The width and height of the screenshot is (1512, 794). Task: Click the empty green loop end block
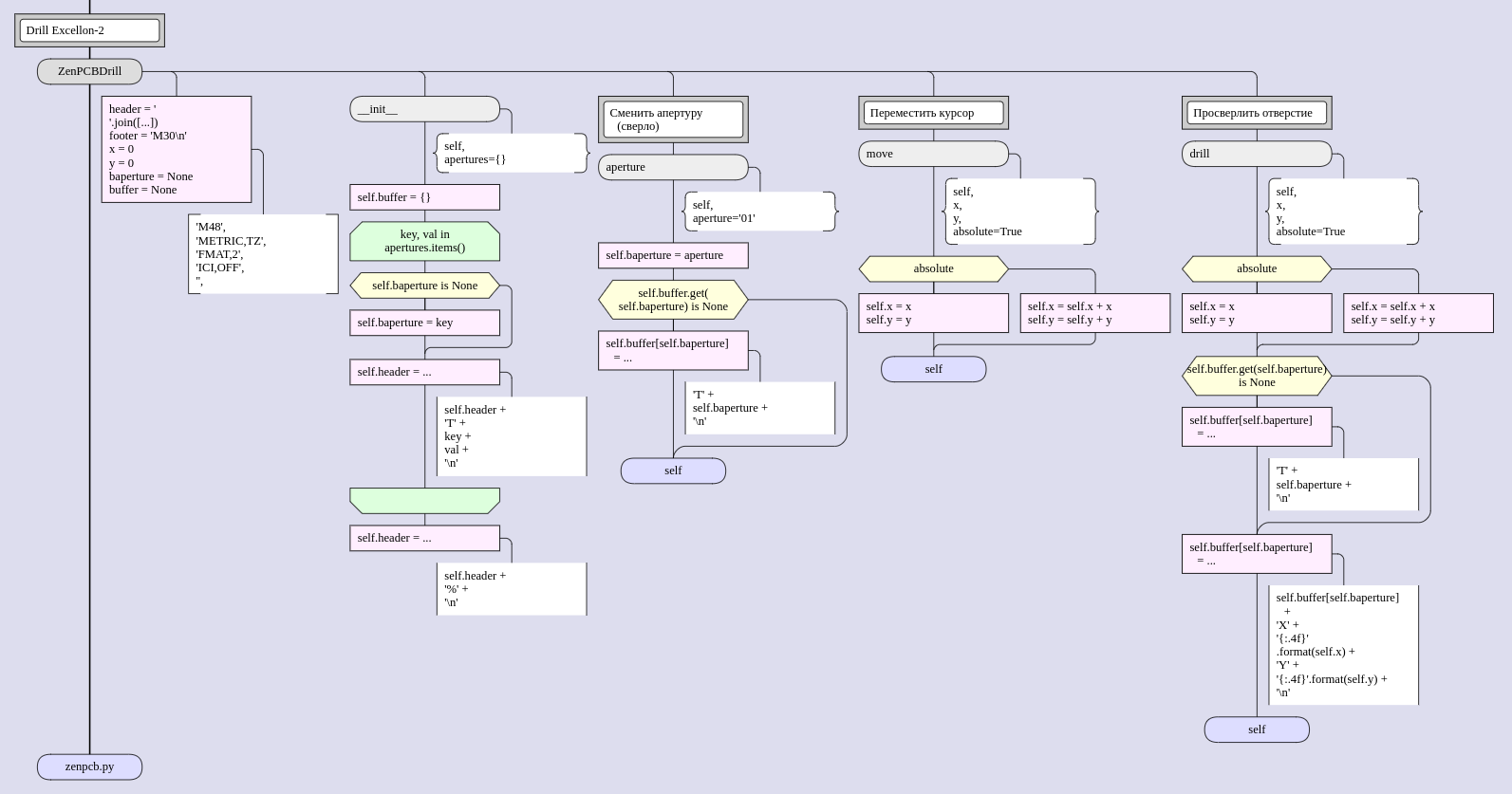[x=424, y=500]
